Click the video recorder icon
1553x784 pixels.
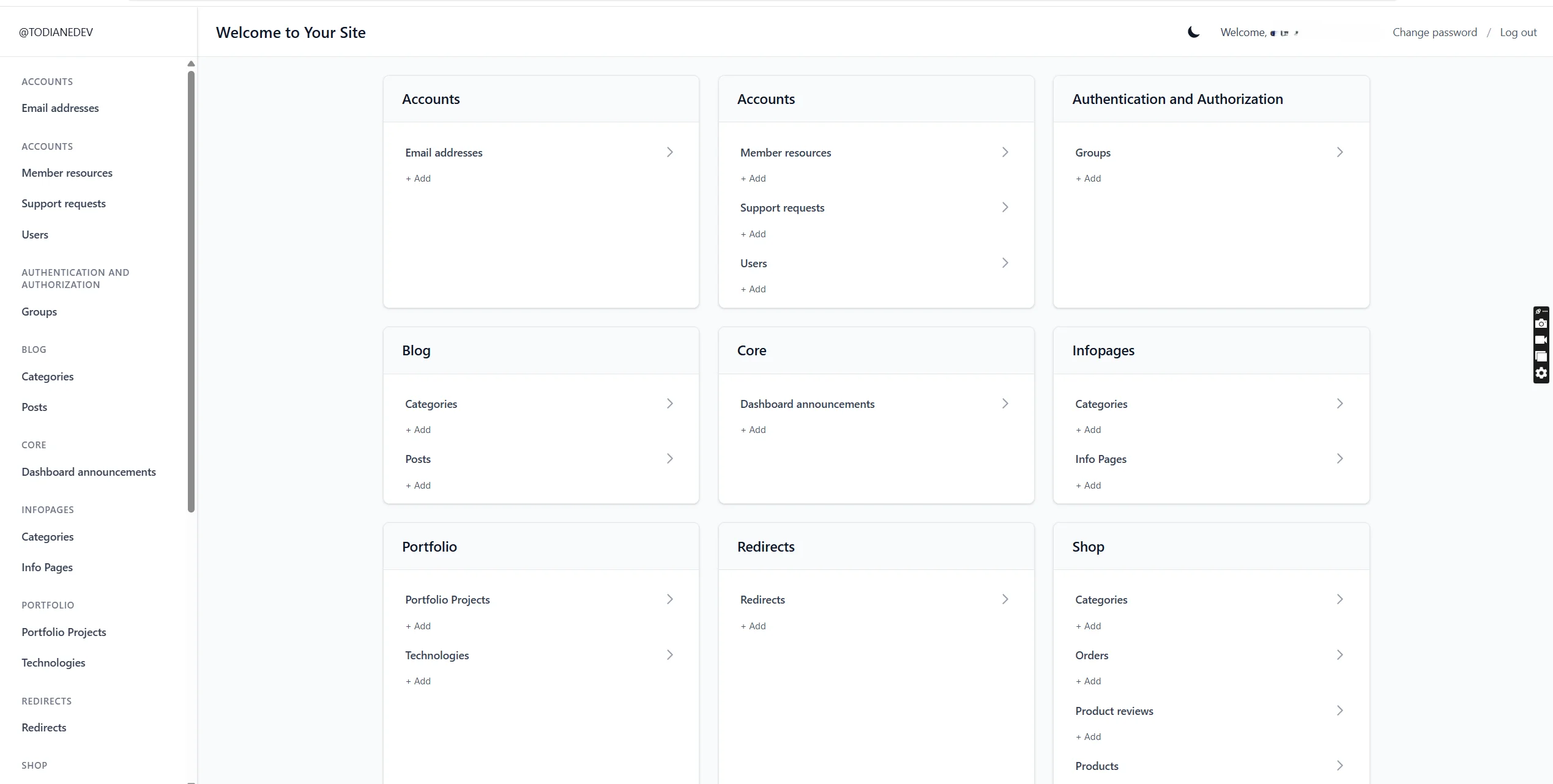(1541, 340)
